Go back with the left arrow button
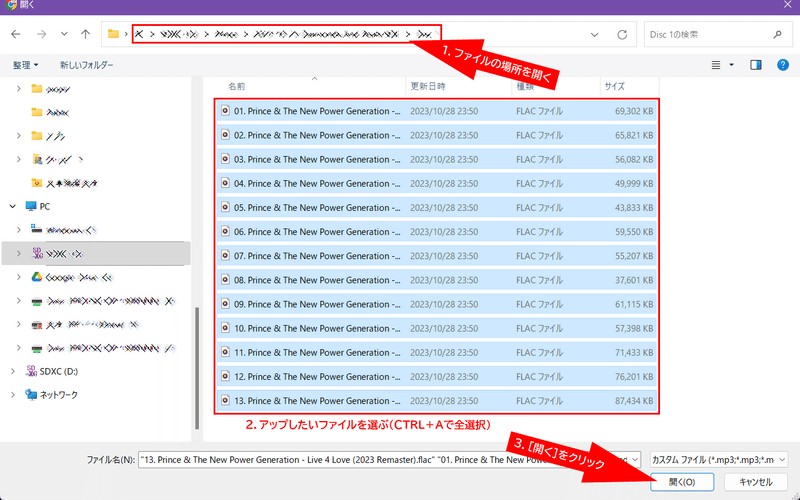This screenshot has width=800, height=500. point(16,34)
